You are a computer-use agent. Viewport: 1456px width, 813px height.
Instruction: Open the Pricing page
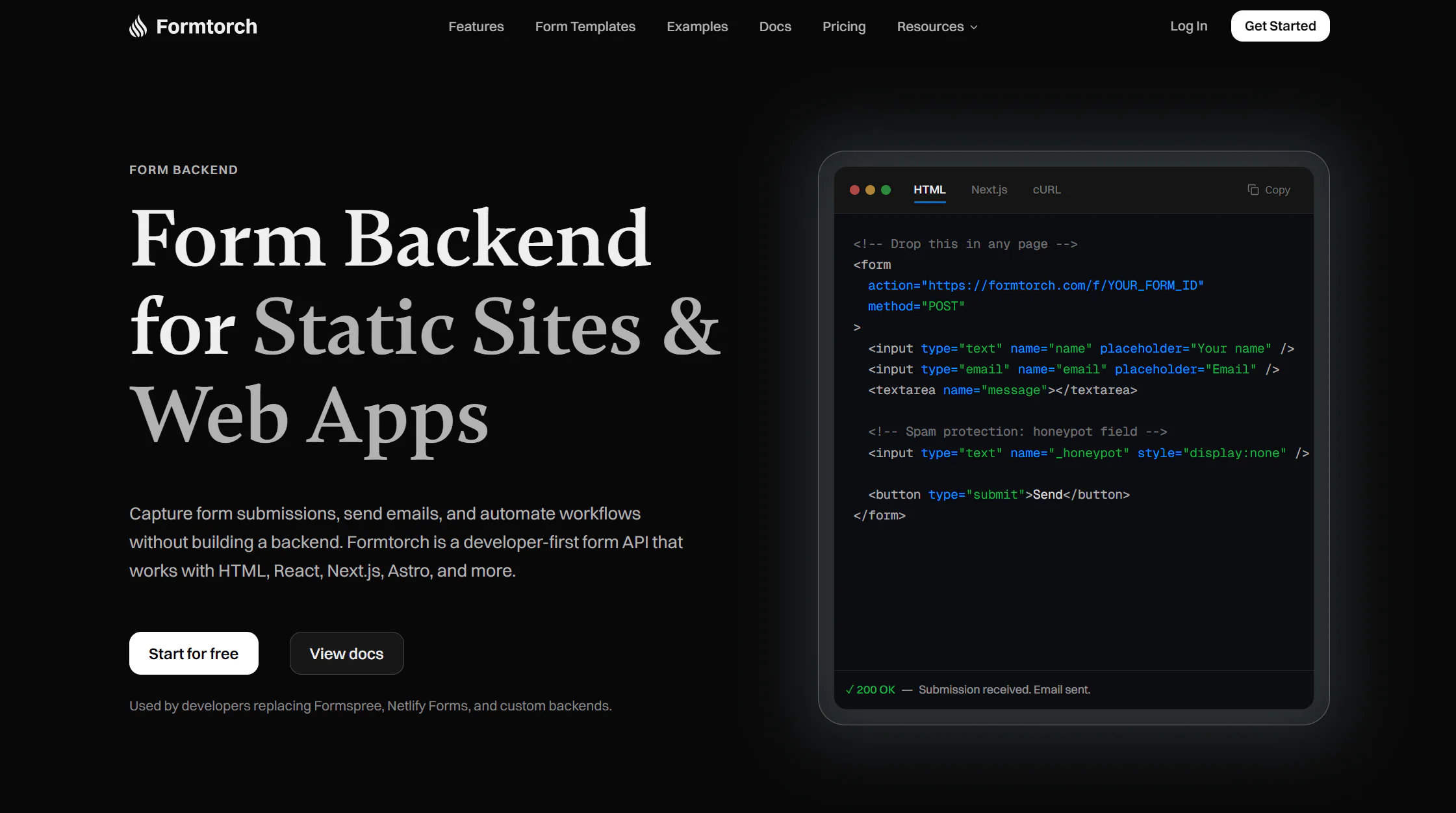[844, 27]
